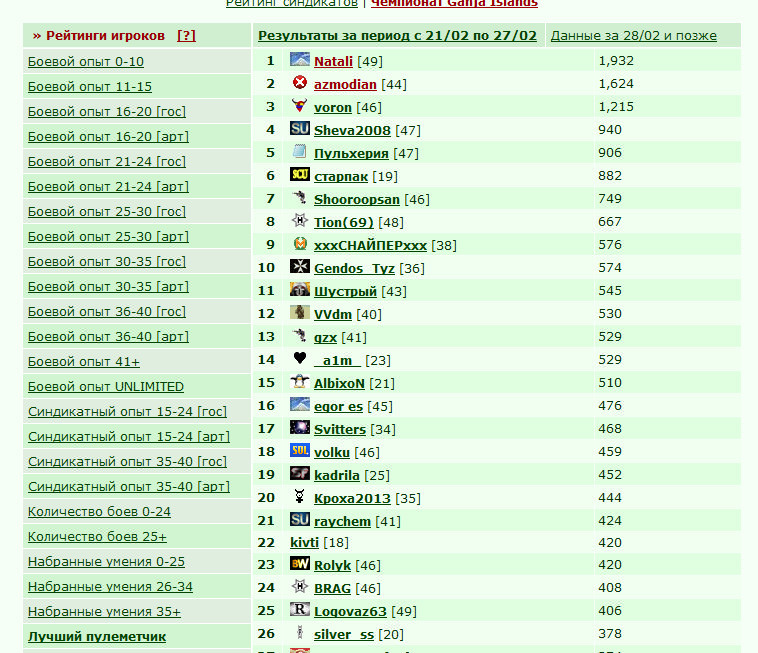758x653 pixels.
Task: Open Набранные умения 0-25 rating
Action: coord(106,562)
